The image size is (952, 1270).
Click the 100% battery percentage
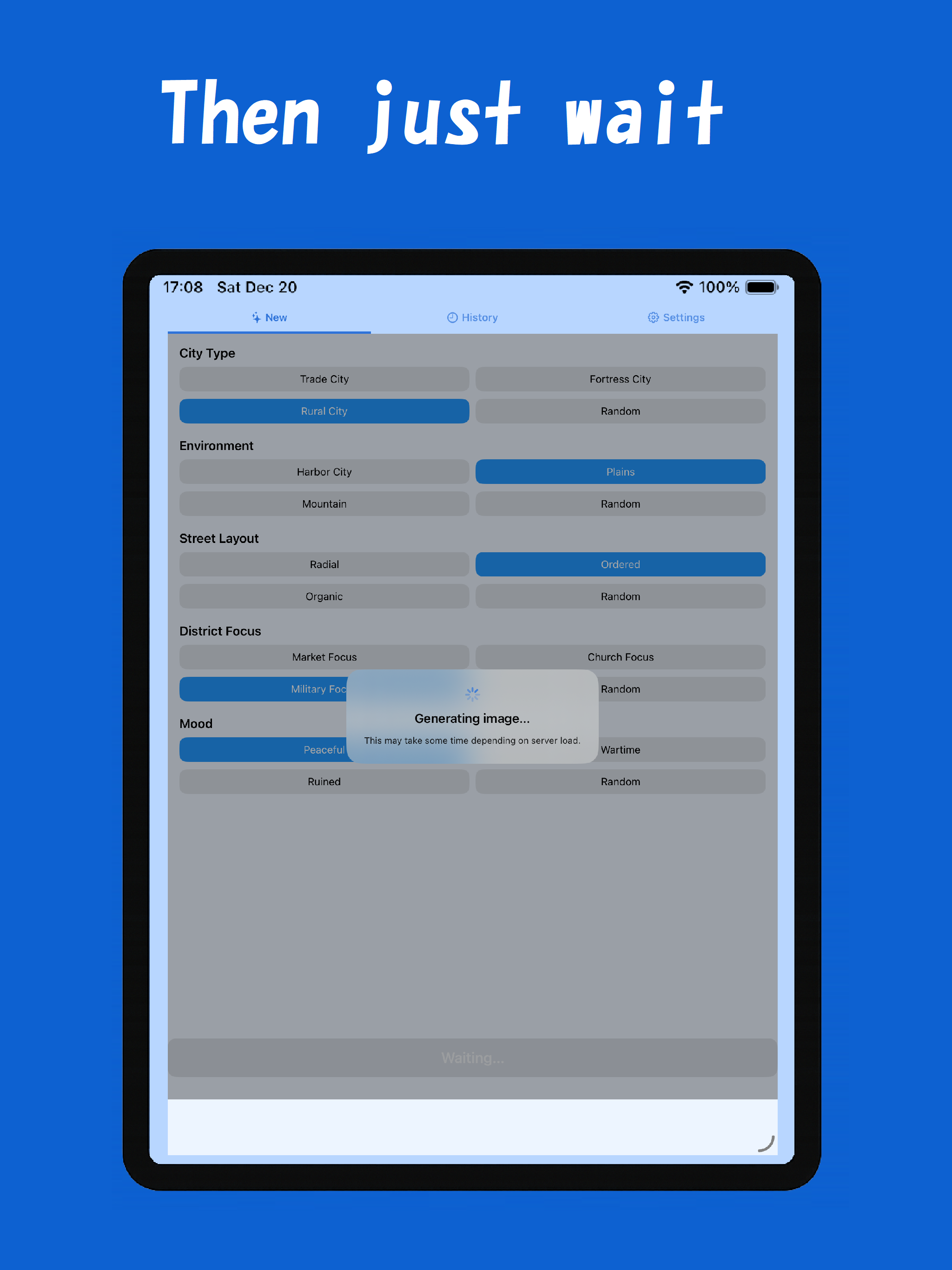coord(719,287)
